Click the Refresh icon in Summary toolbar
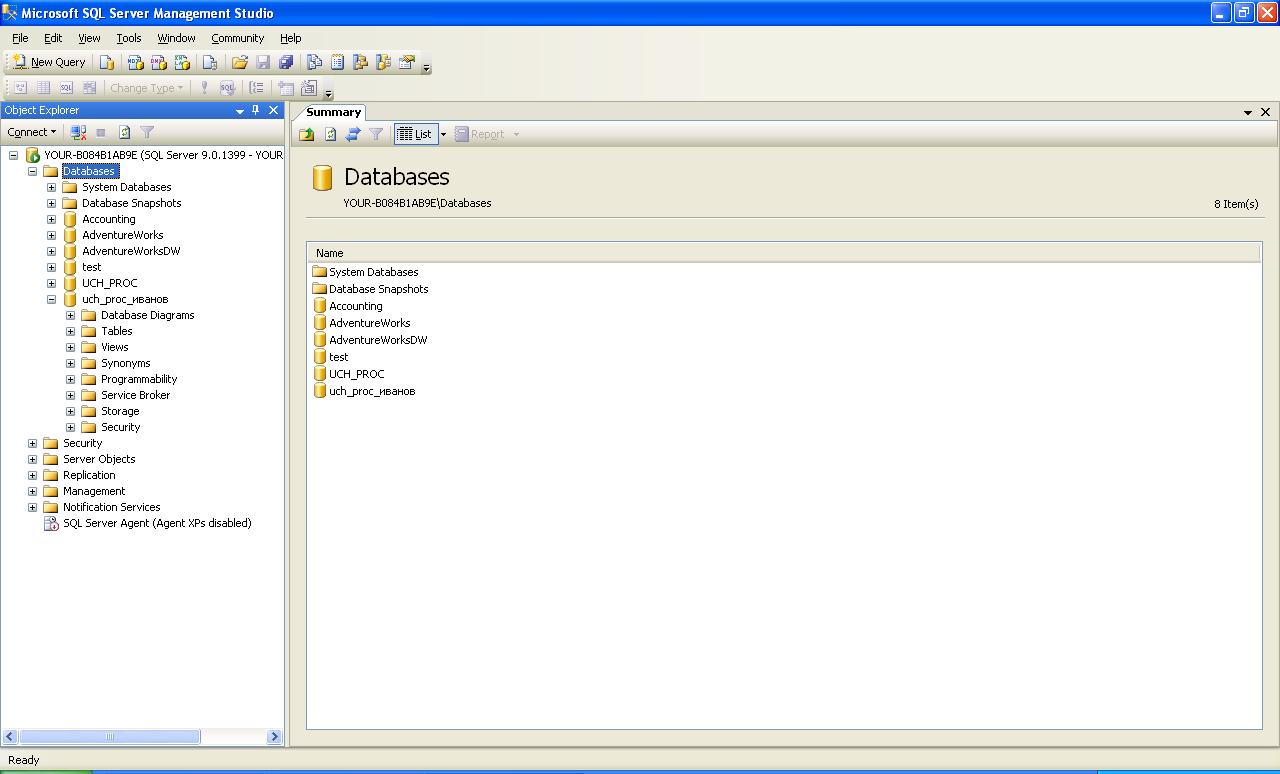The image size is (1280, 774). click(330, 134)
